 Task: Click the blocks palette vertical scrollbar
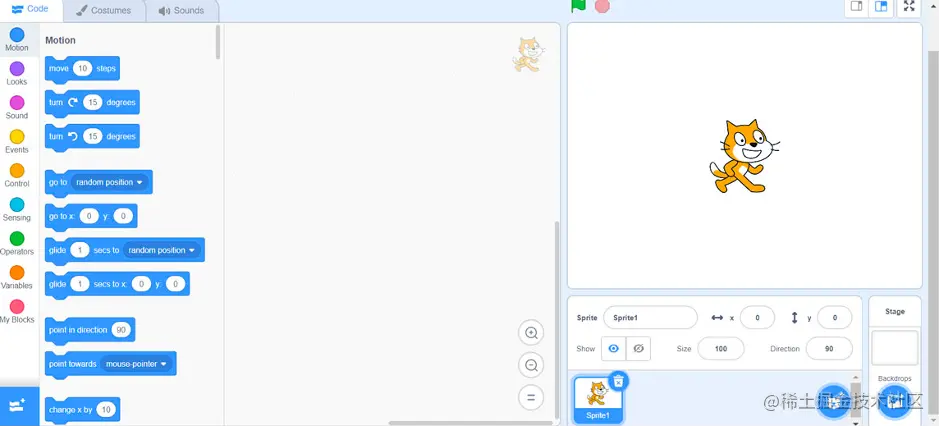(218, 42)
